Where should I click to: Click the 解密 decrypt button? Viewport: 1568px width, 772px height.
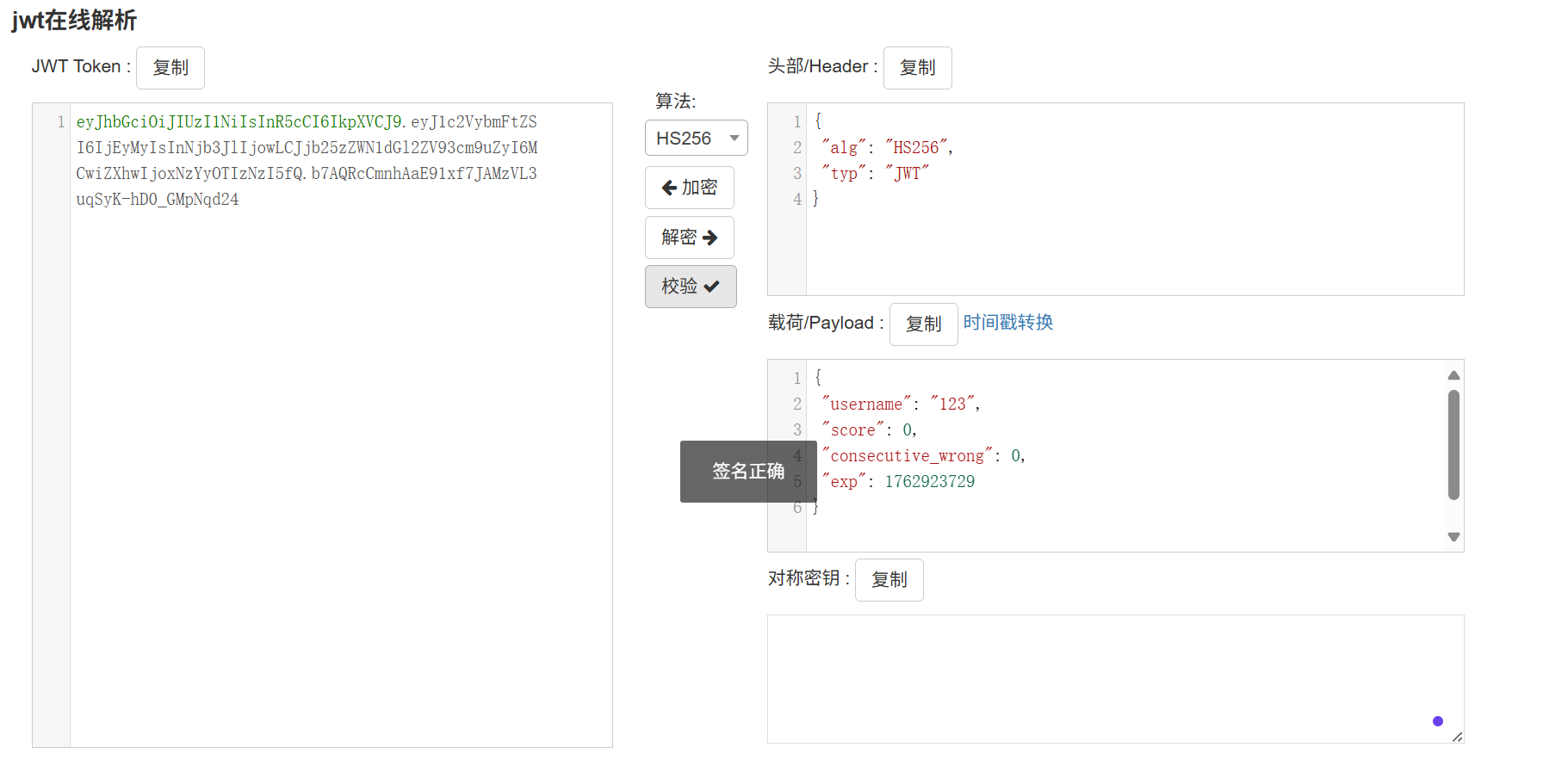(689, 238)
